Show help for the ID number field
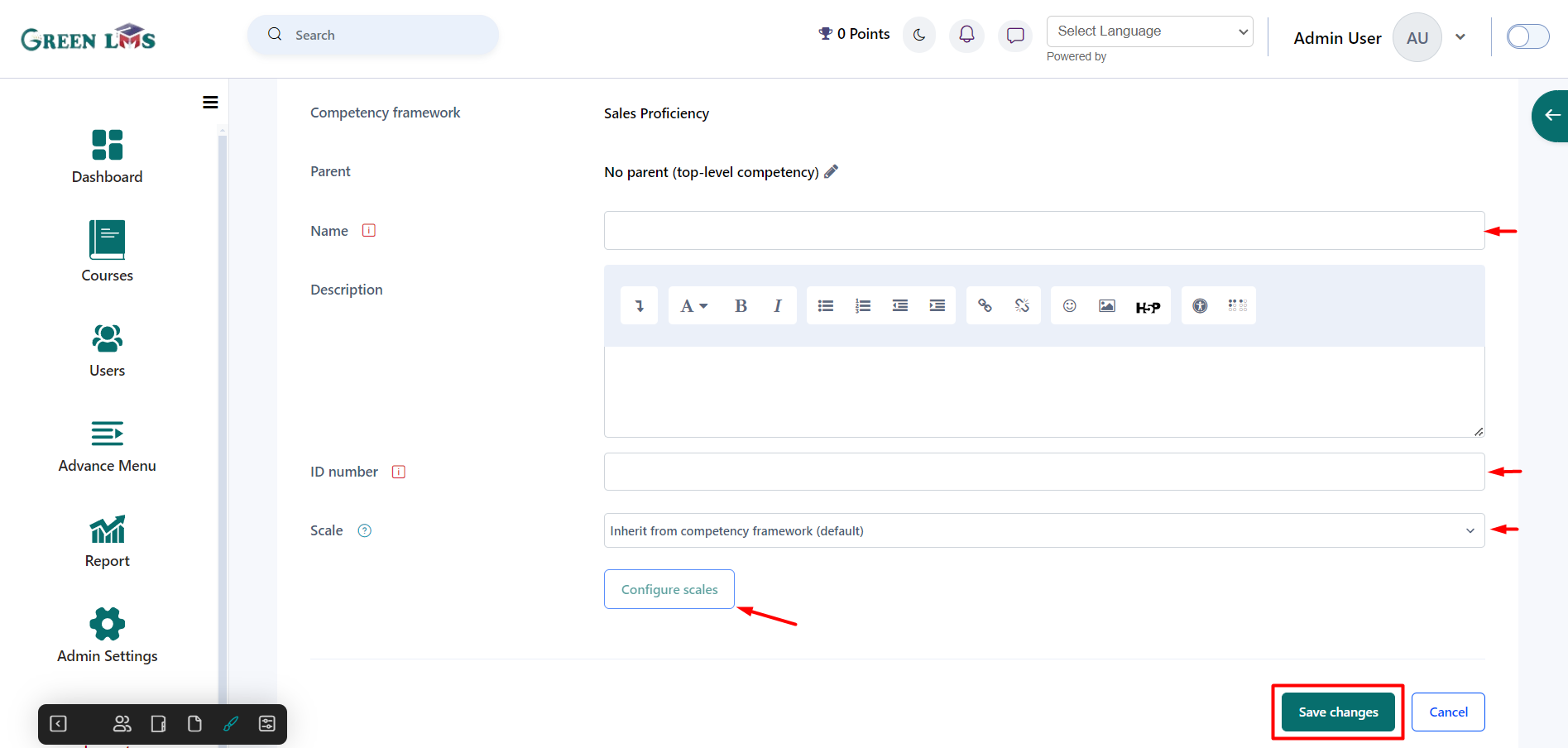 [399, 472]
